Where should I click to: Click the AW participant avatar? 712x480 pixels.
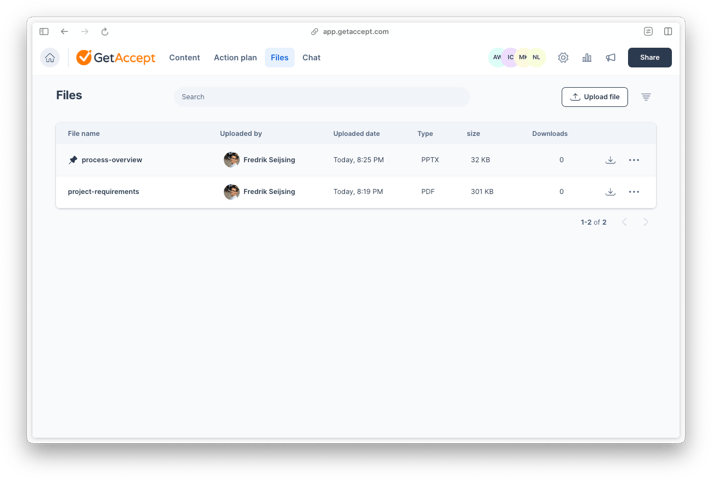[x=496, y=57]
